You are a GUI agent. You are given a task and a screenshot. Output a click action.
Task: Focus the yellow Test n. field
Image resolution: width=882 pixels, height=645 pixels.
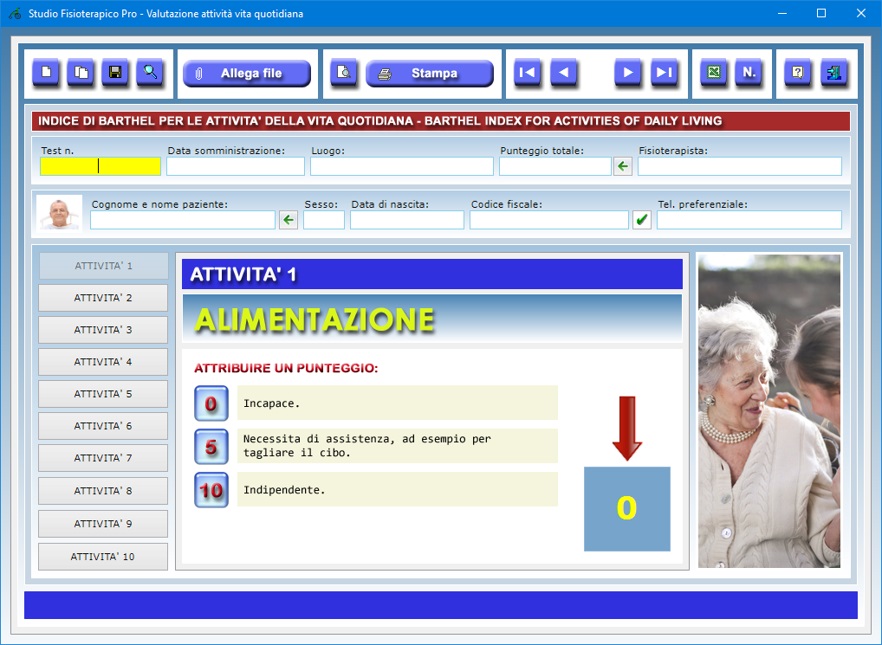click(100, 166)
